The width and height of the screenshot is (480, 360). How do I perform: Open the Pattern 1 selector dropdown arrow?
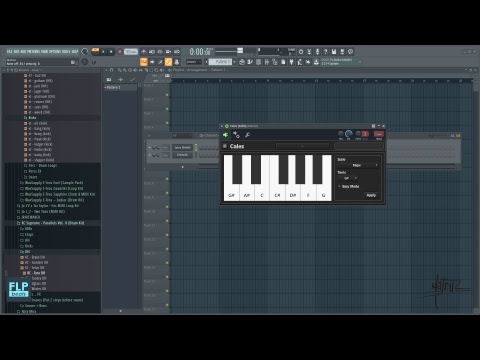tap(234, 62)
